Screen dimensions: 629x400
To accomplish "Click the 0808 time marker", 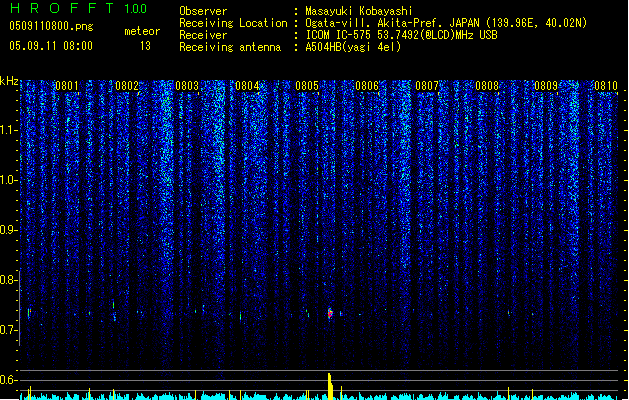I will (487, 86).
